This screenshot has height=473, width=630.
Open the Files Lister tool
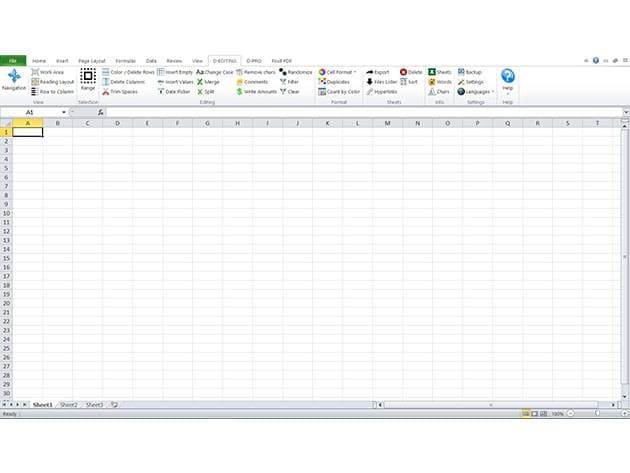pos(381,82)
